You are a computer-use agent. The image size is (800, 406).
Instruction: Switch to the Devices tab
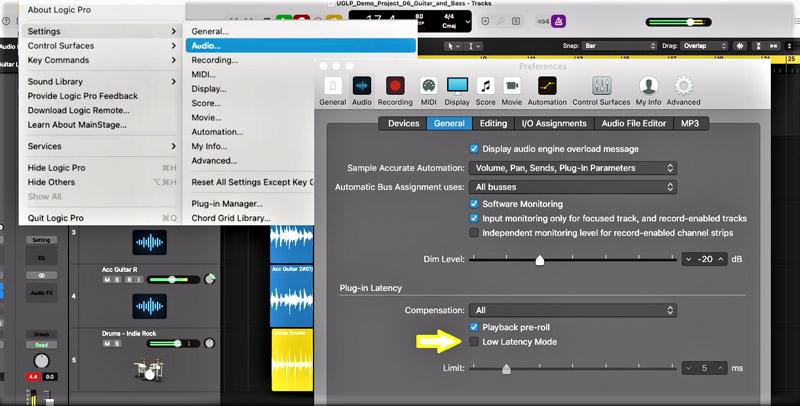tap(403, 123)
